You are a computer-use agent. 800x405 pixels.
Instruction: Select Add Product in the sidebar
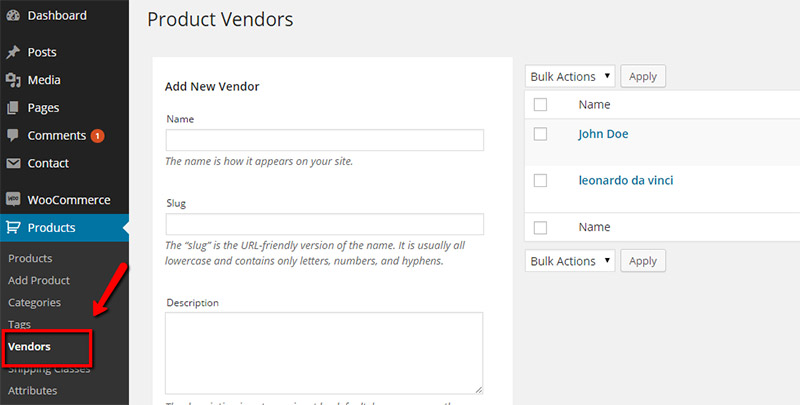[39, 280]
